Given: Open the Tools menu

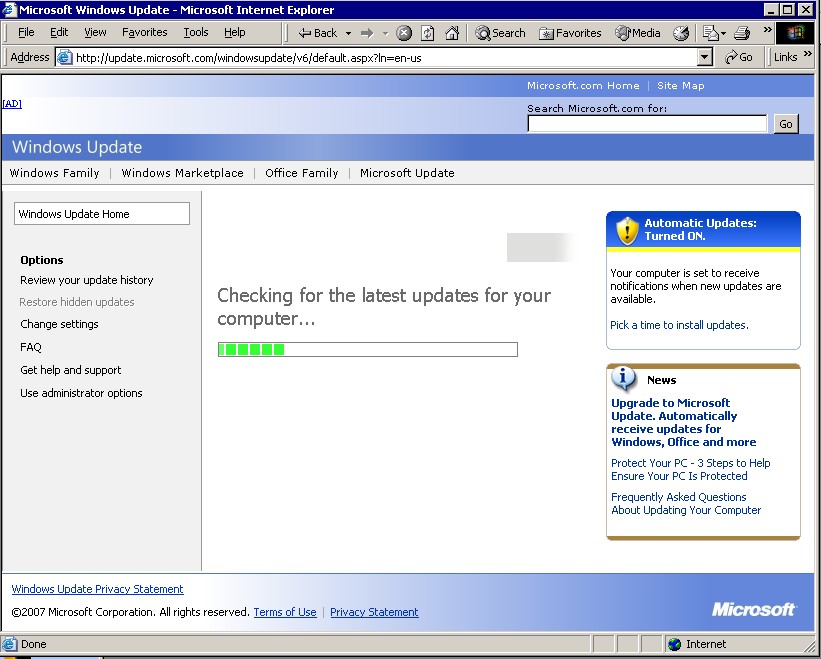Looking at the screenshot, I should tap(196, 32).
